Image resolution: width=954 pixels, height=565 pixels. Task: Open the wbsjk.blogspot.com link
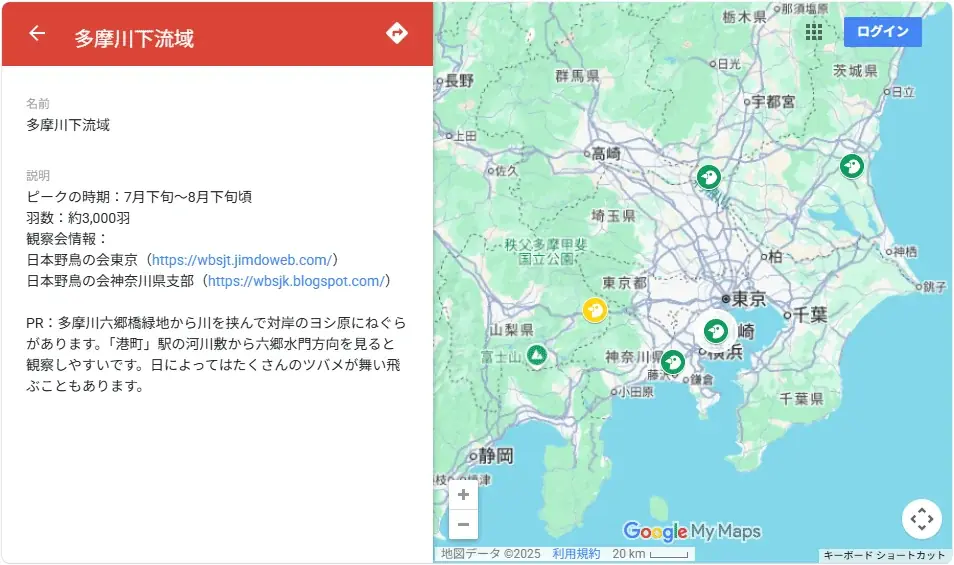point(295,281)
